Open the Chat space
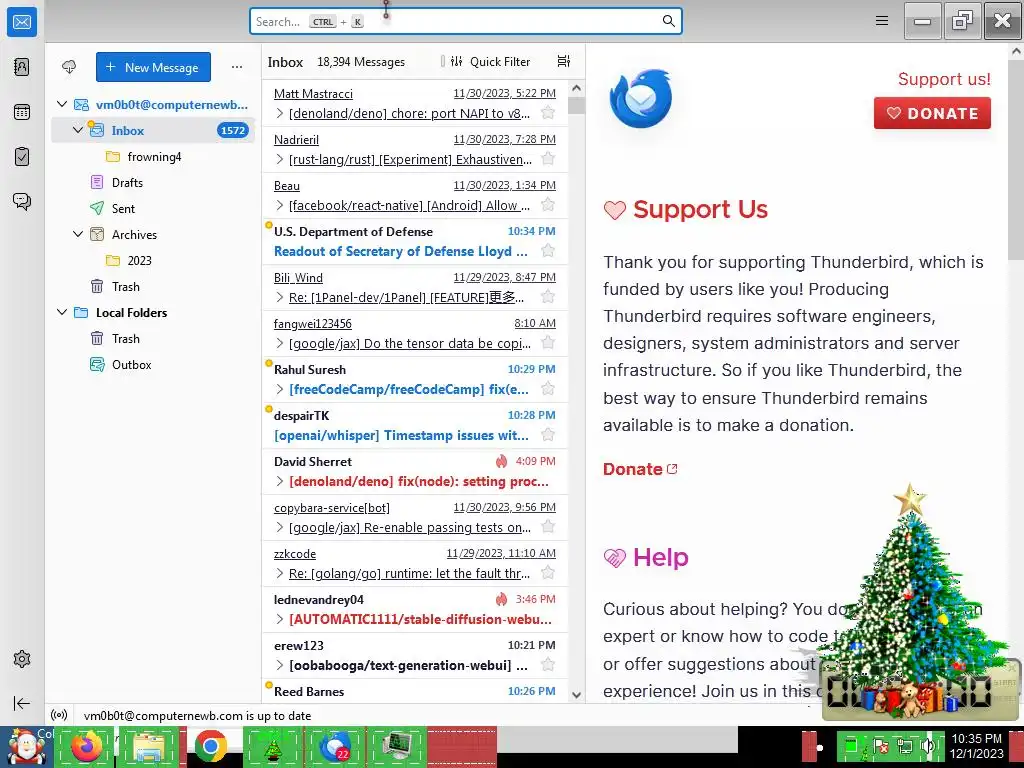 click(x=22, y=201)
